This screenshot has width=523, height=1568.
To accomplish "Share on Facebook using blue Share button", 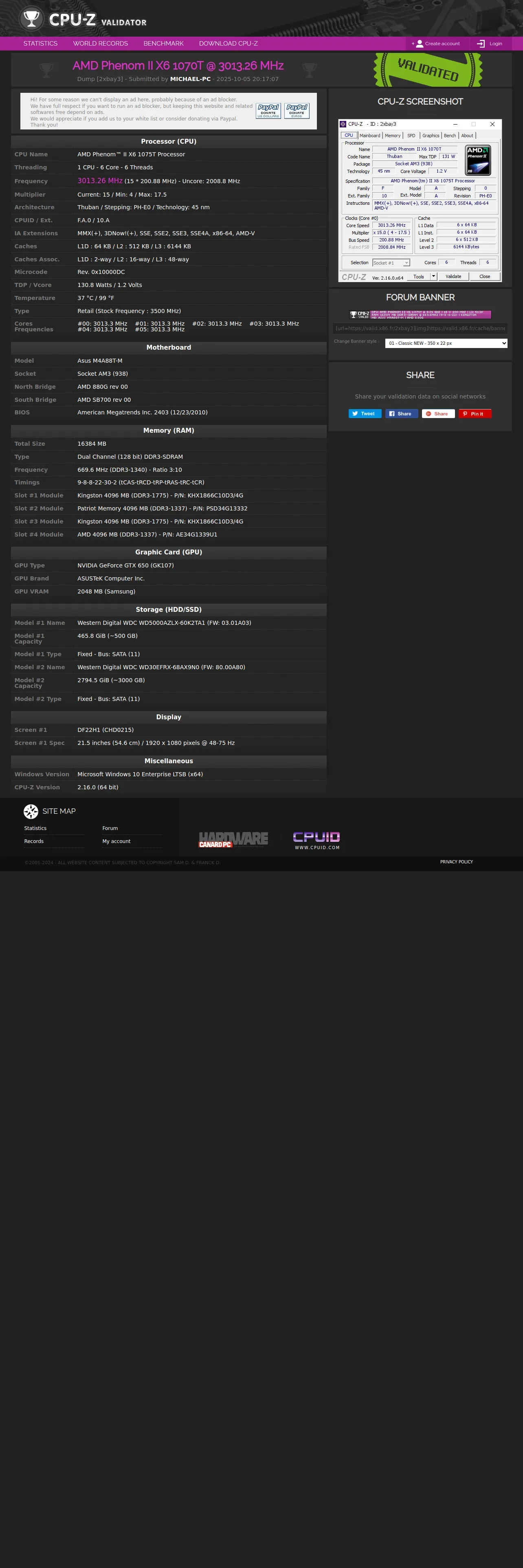I will 402,414.
